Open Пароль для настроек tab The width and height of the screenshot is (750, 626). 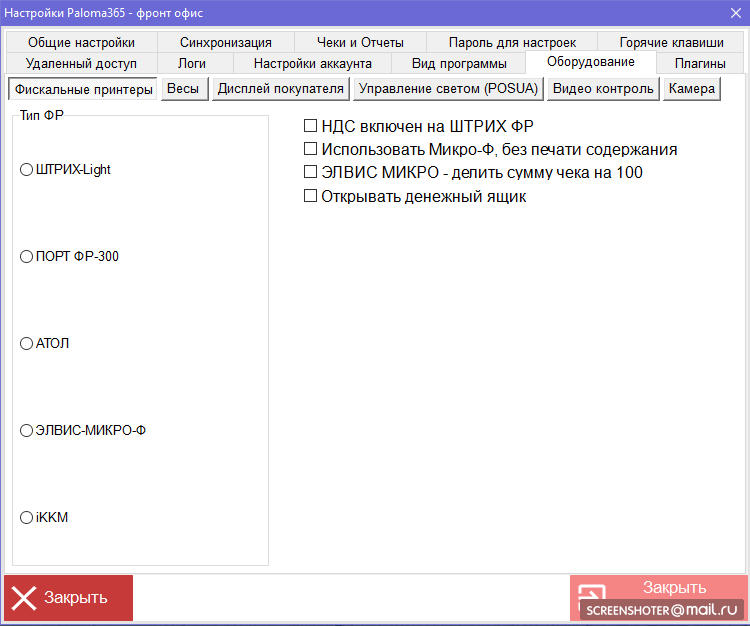click(x=512, y=43)
